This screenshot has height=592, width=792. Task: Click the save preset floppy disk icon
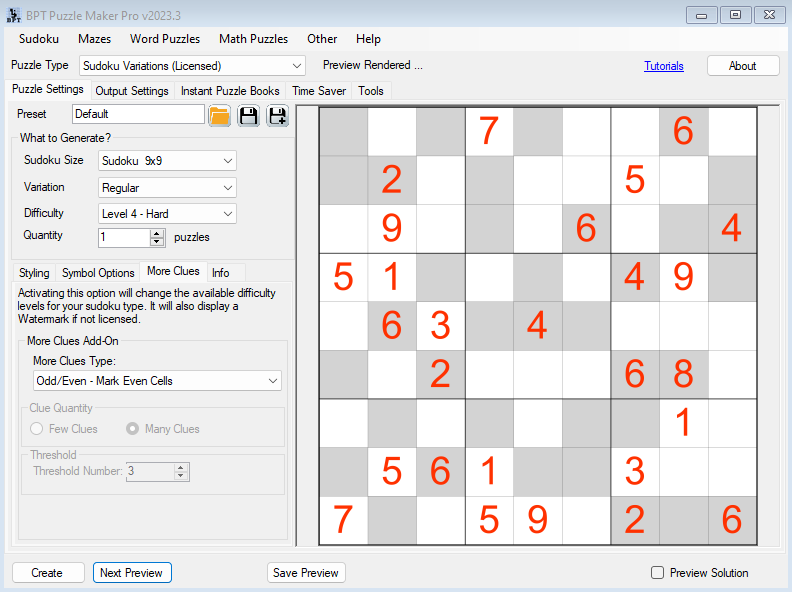tap(248, 115)
